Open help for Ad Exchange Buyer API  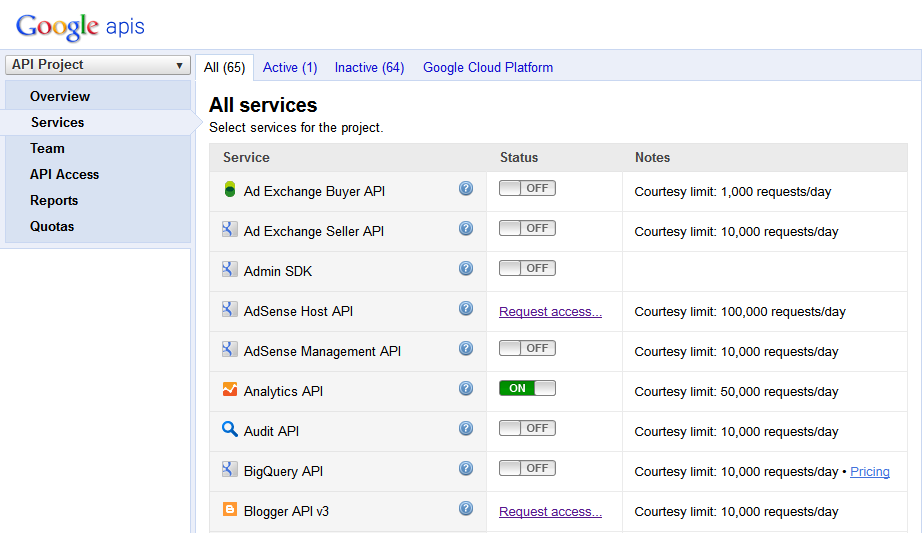coord(466,188)
